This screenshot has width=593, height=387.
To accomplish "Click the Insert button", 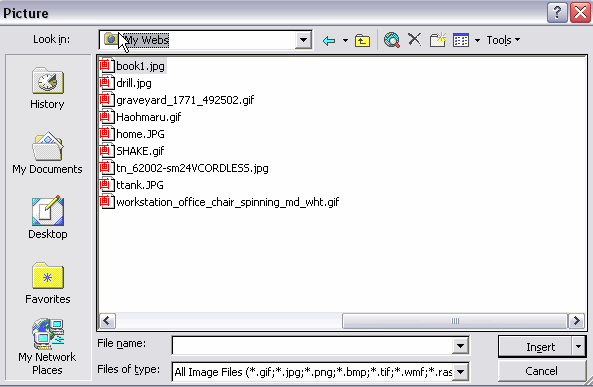I will [x=536, y=347].
